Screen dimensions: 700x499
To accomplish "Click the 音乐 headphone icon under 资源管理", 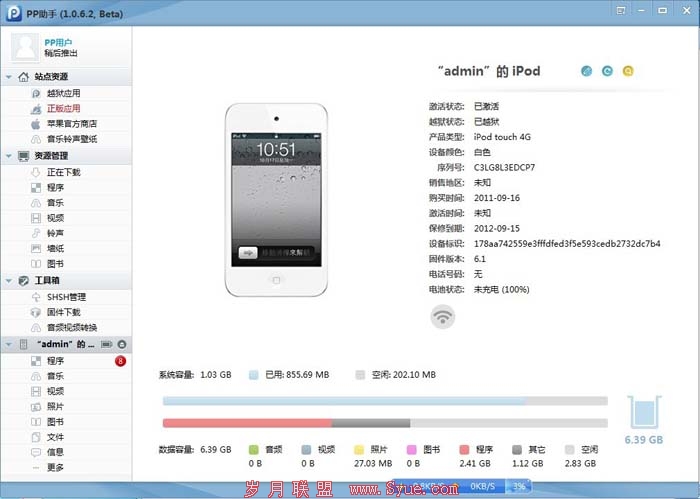I will 36,203.
